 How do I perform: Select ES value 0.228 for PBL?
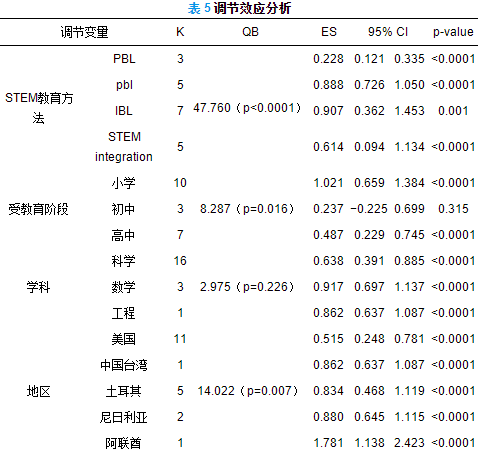328,59
